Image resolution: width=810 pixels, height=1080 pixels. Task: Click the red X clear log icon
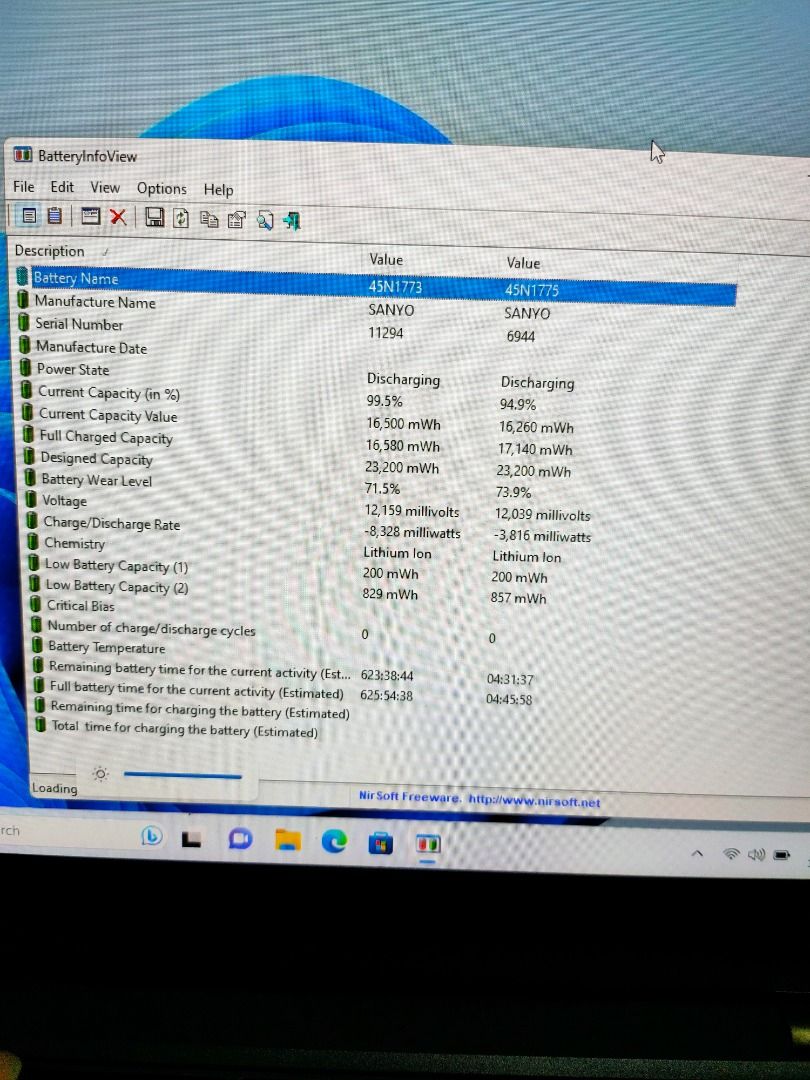(118, 217)
